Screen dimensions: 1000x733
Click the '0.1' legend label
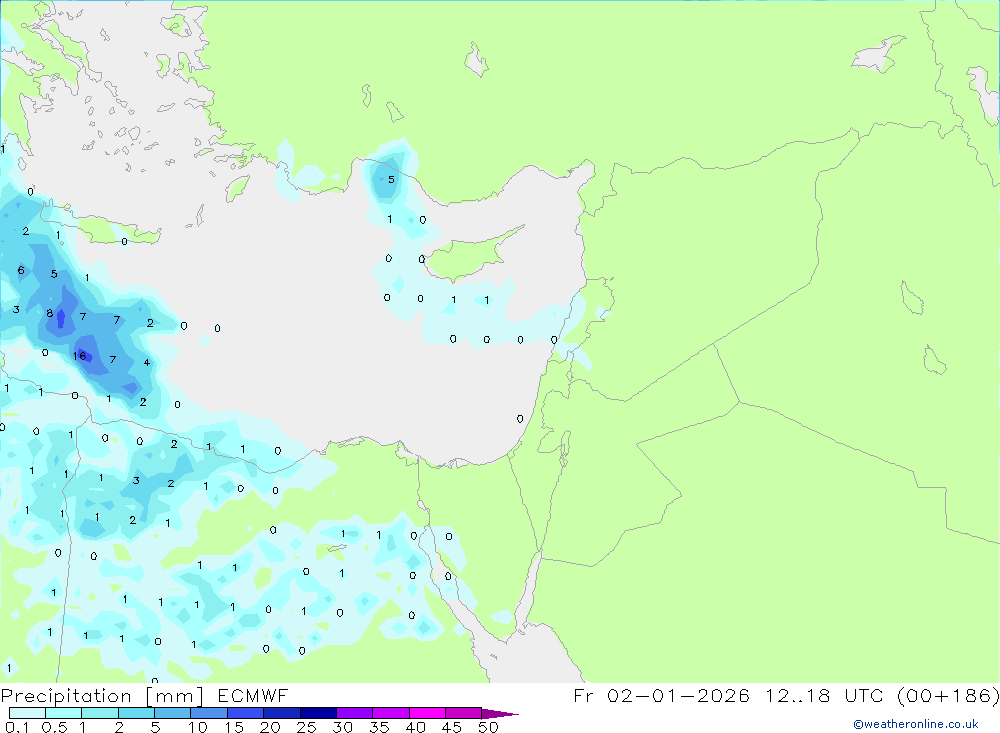coord(17,727)
